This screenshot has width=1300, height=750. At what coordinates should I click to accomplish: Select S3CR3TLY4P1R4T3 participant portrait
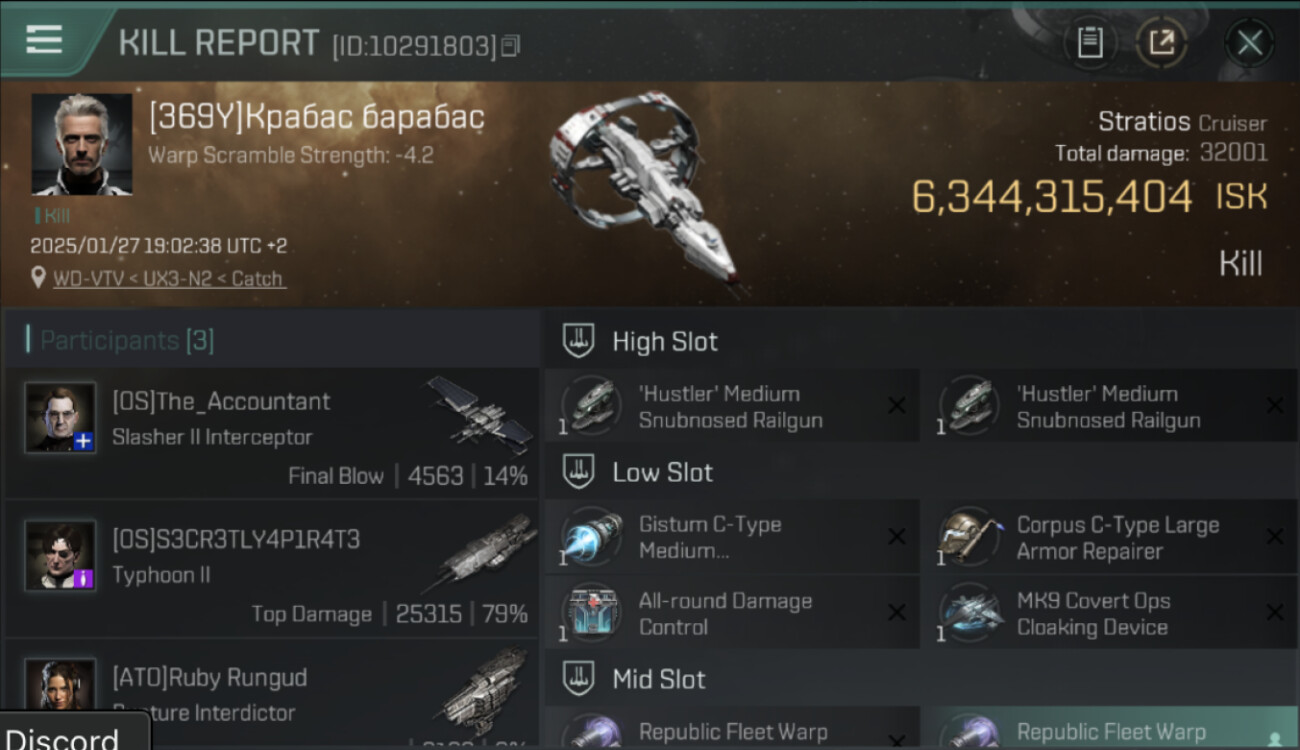coord(60,555)
